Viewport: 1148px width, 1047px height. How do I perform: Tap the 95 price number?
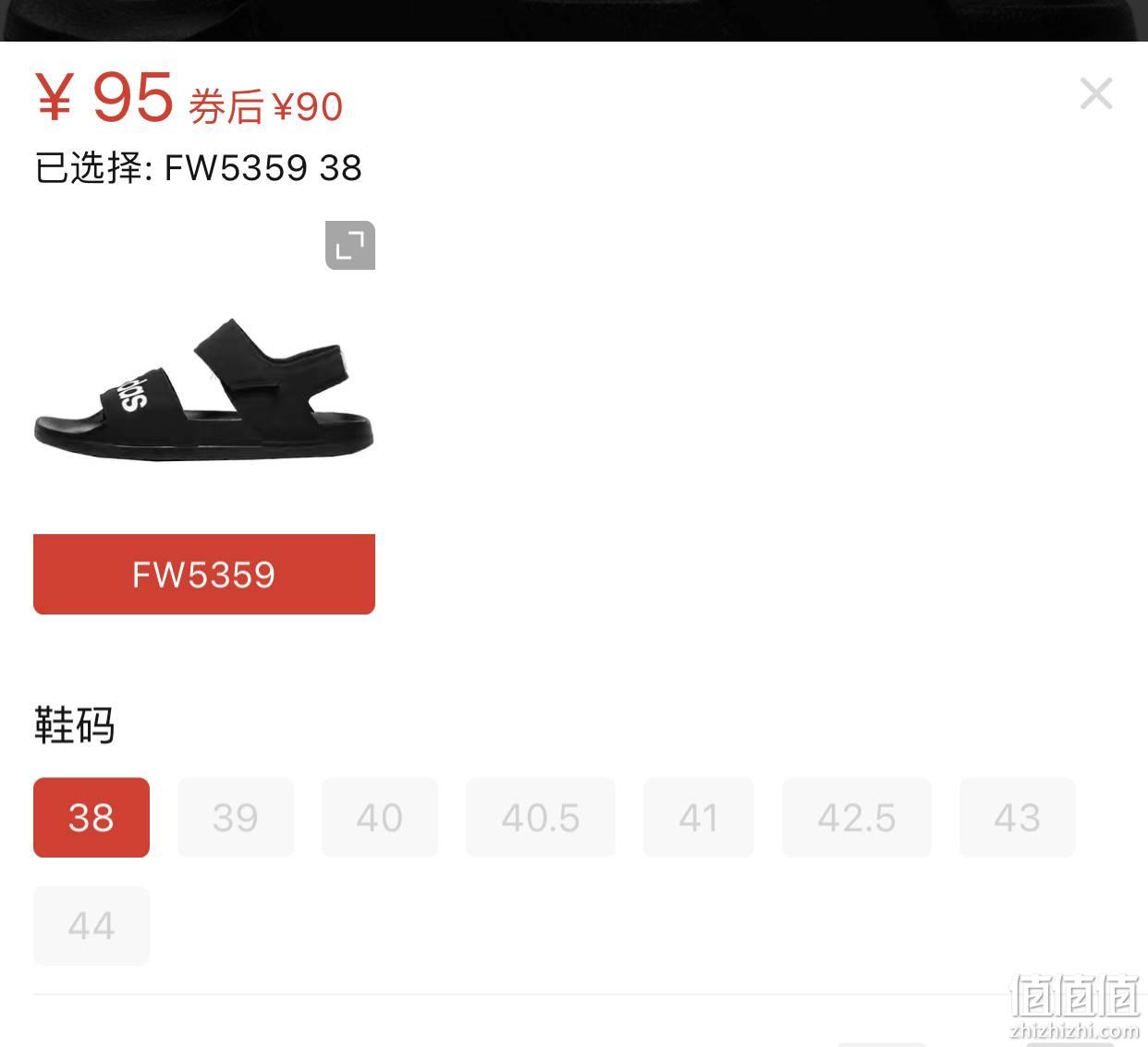click(133, 97)
